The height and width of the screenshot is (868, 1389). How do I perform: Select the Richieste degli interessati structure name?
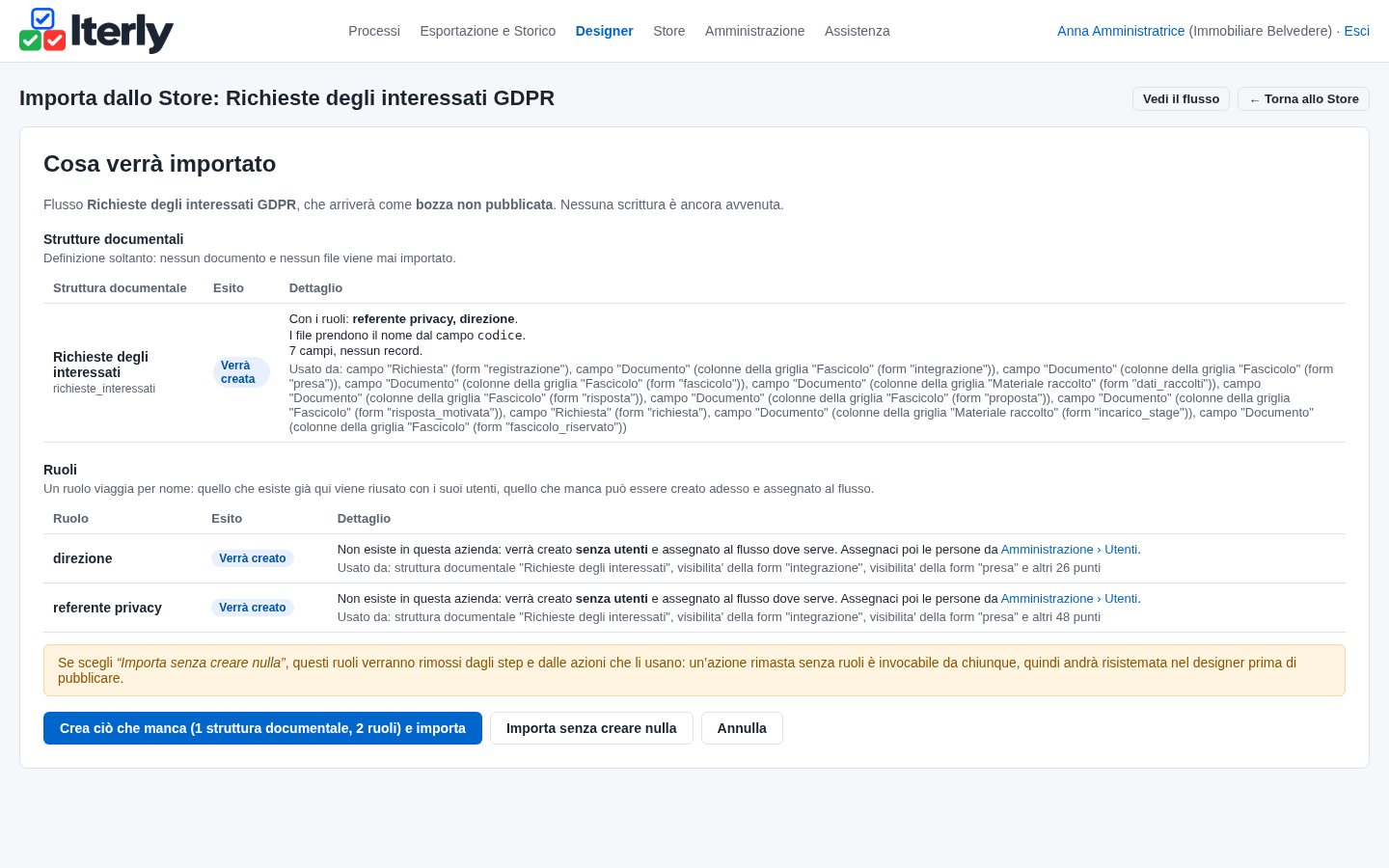click(101, 365)
